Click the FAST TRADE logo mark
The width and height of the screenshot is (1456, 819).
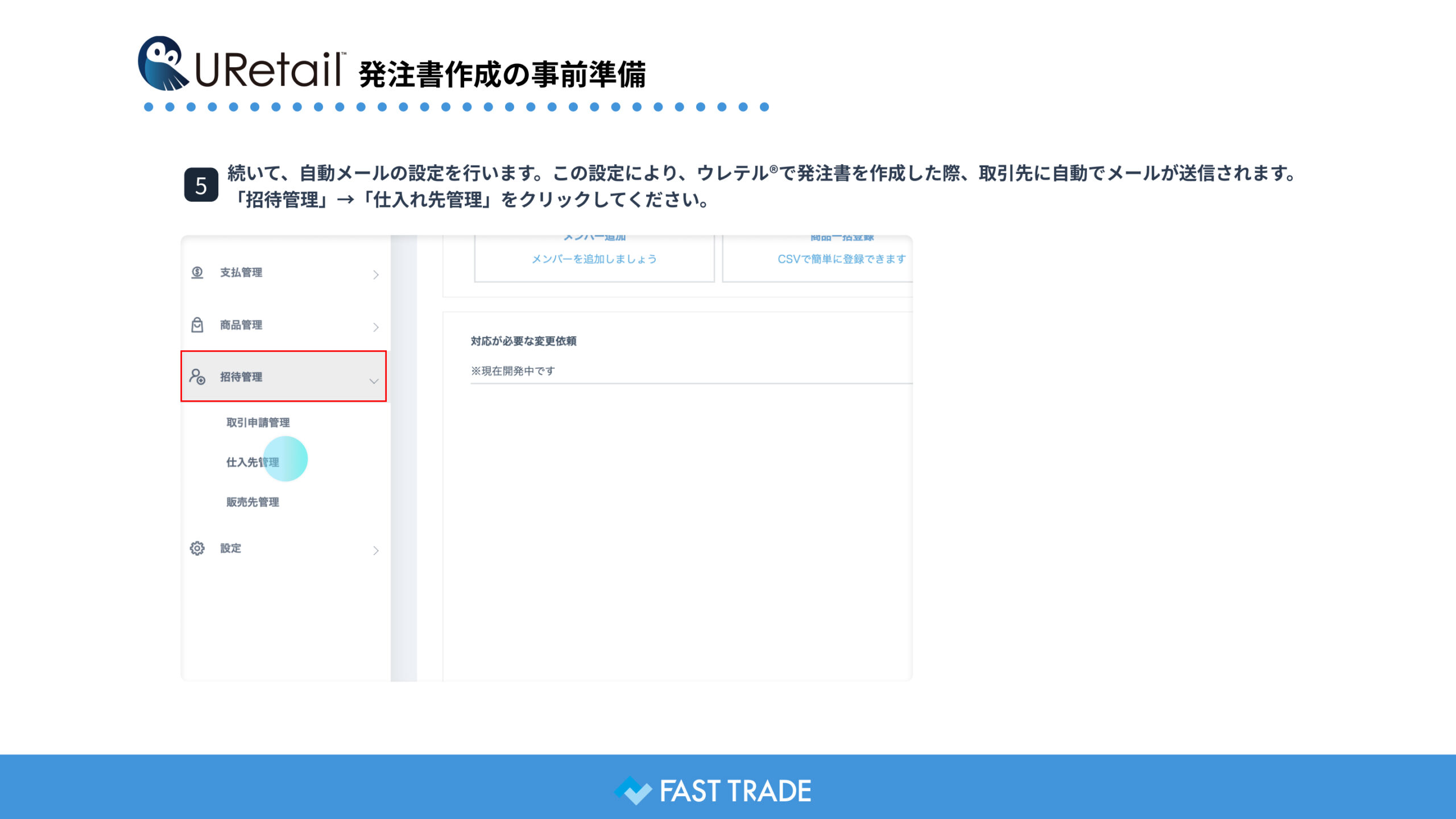pos(632,791)
